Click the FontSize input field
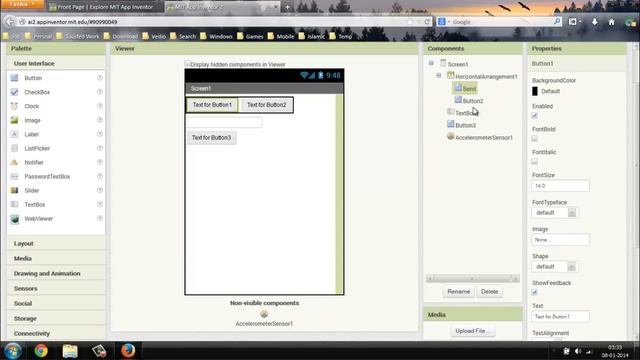The height and width of the screenshot is (360, 640). (x=560, y=186)
